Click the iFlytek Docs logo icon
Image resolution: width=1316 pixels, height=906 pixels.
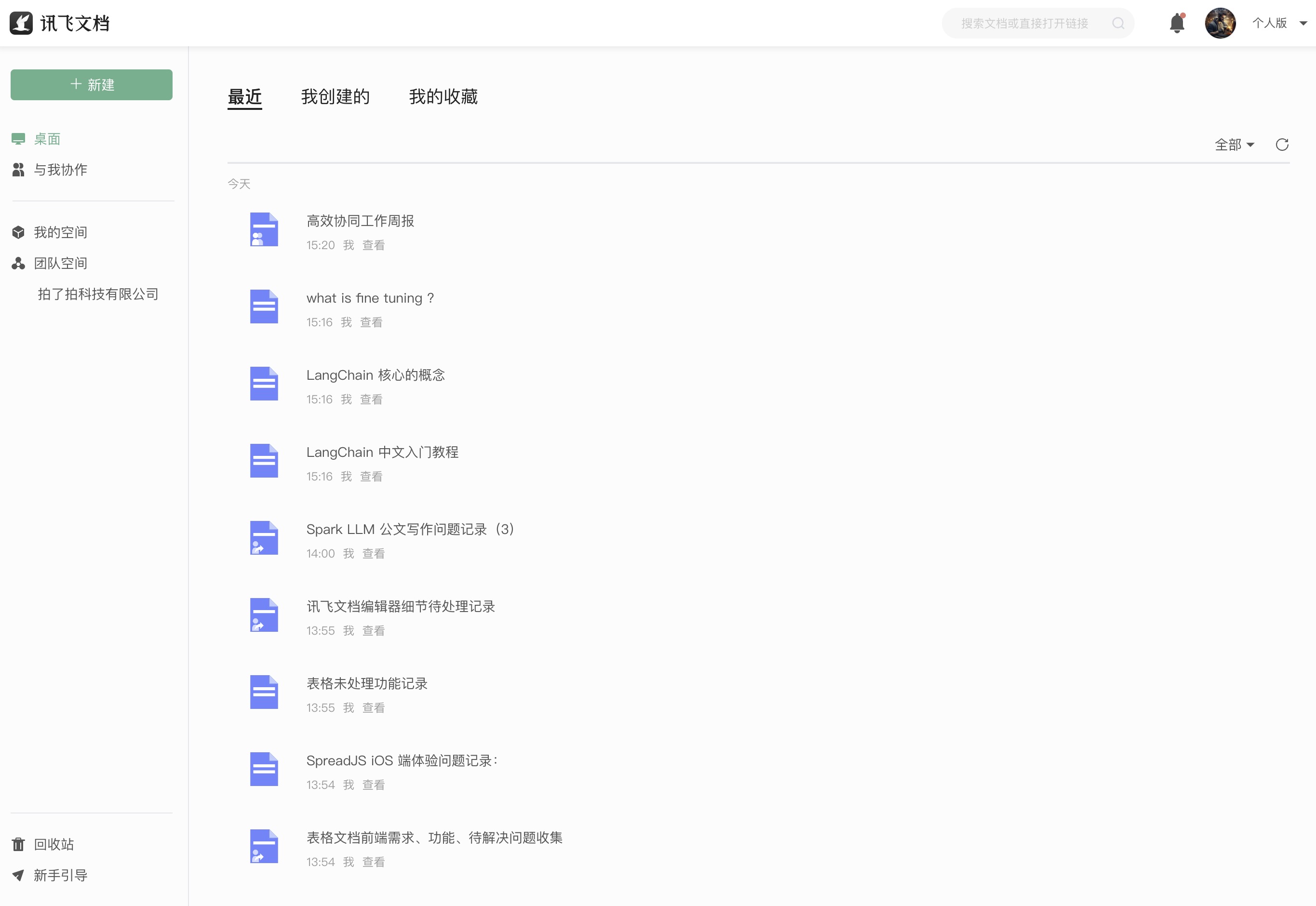coord(22,23)
